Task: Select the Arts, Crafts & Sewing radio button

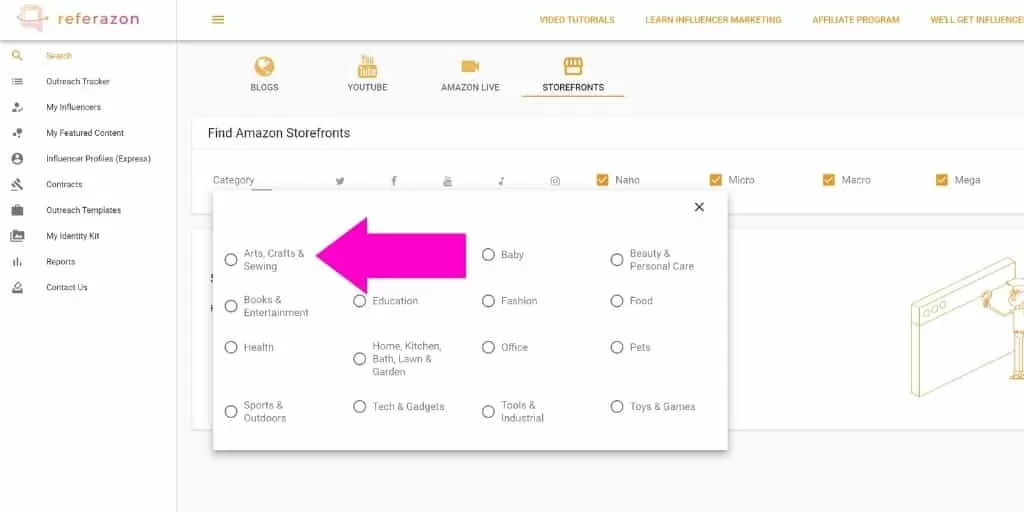Action: pyautogui.click(x=231, y=260)
